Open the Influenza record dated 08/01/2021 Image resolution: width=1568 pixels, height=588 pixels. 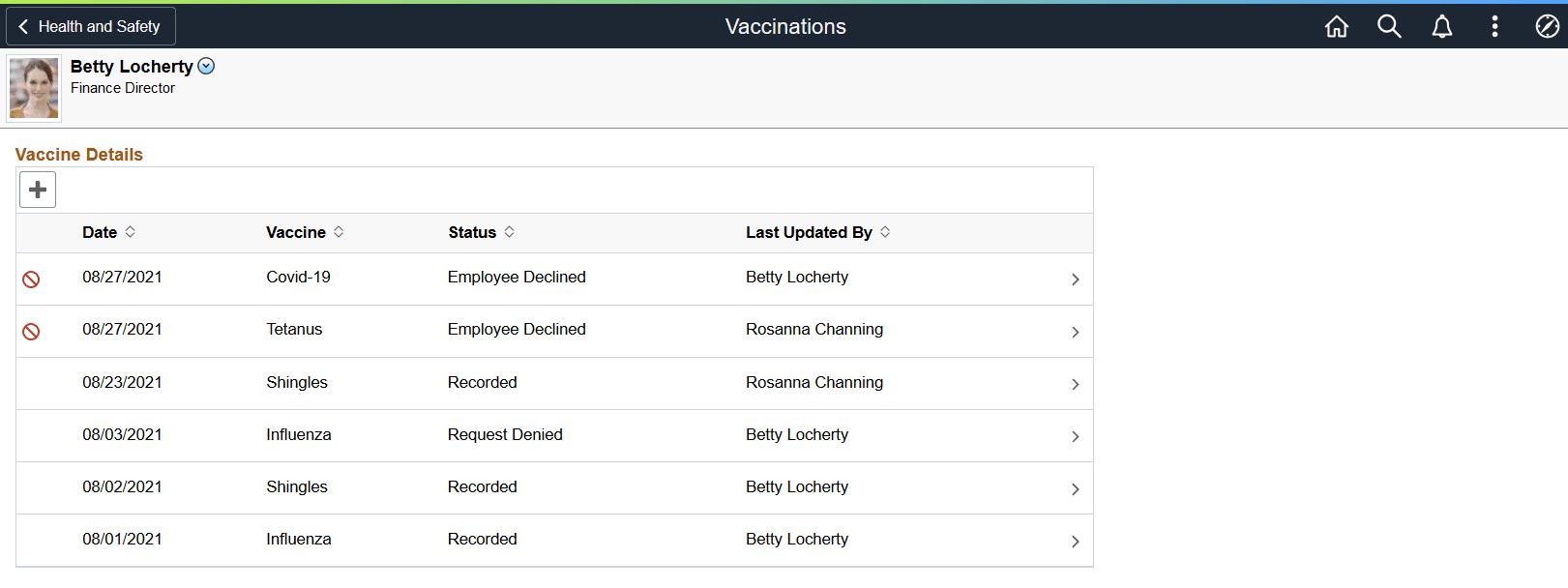click(1075, 540)
